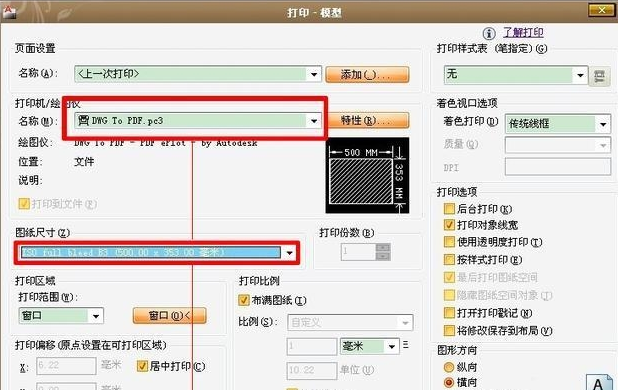Expand the 图纸尺寸 paper size dropdown

click(x=290, y=253)
